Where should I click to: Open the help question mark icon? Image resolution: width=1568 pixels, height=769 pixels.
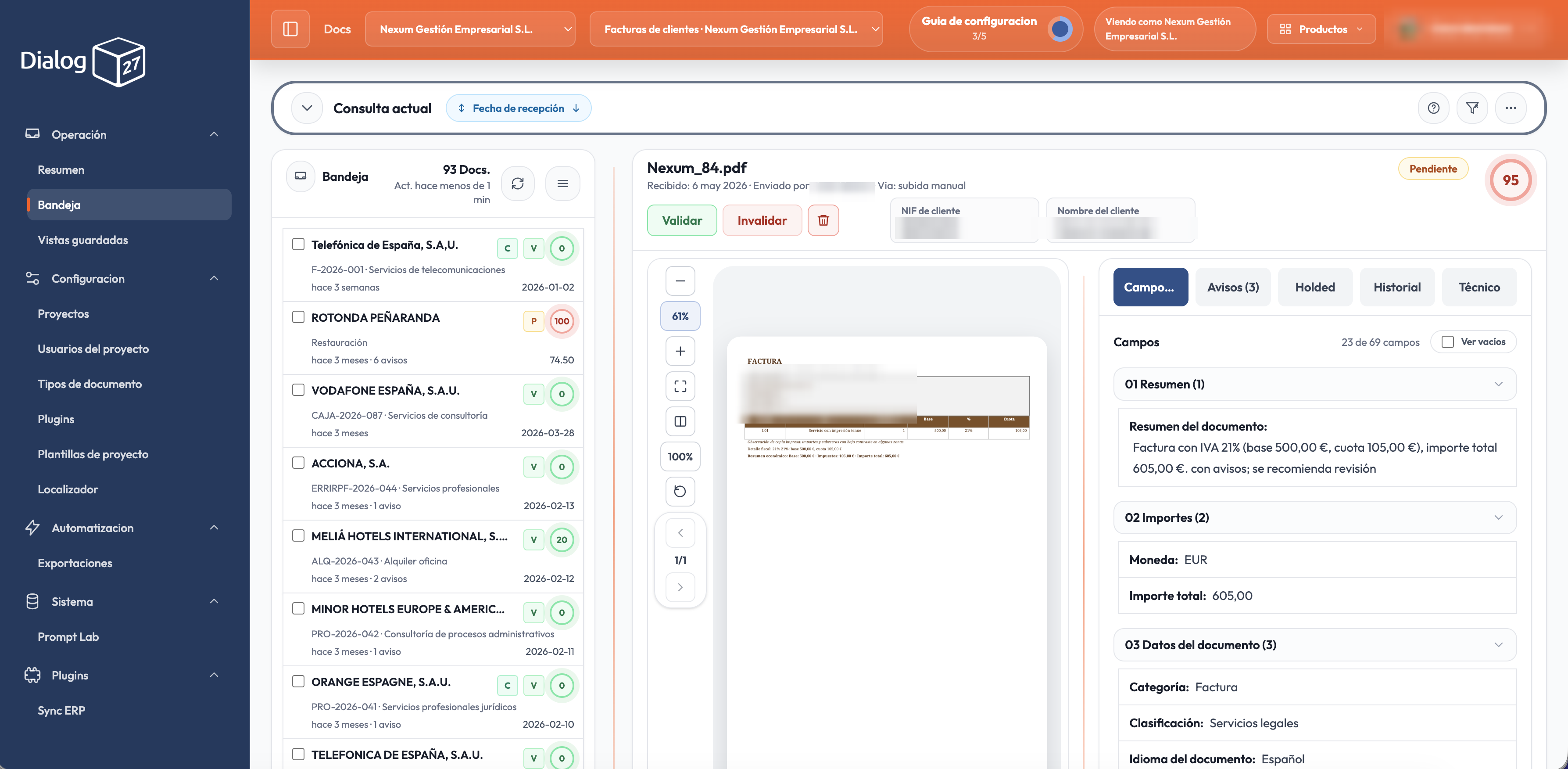(x=1433, y=108)
